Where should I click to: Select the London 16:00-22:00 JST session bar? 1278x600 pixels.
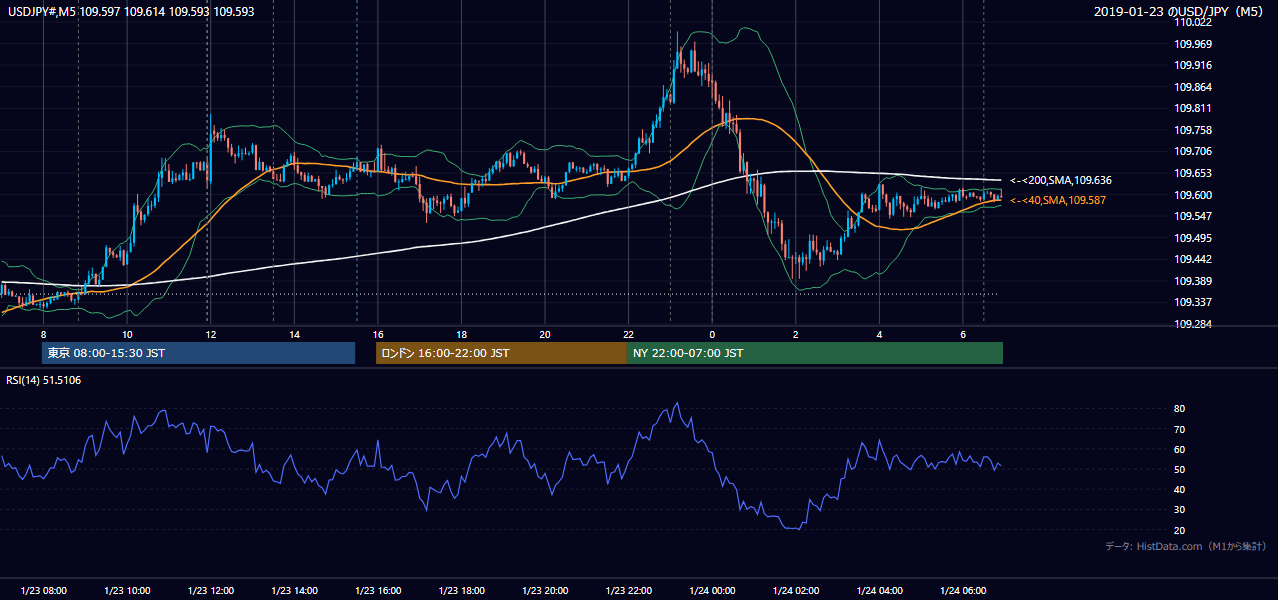pyautogui.click(x=501, y=353)
